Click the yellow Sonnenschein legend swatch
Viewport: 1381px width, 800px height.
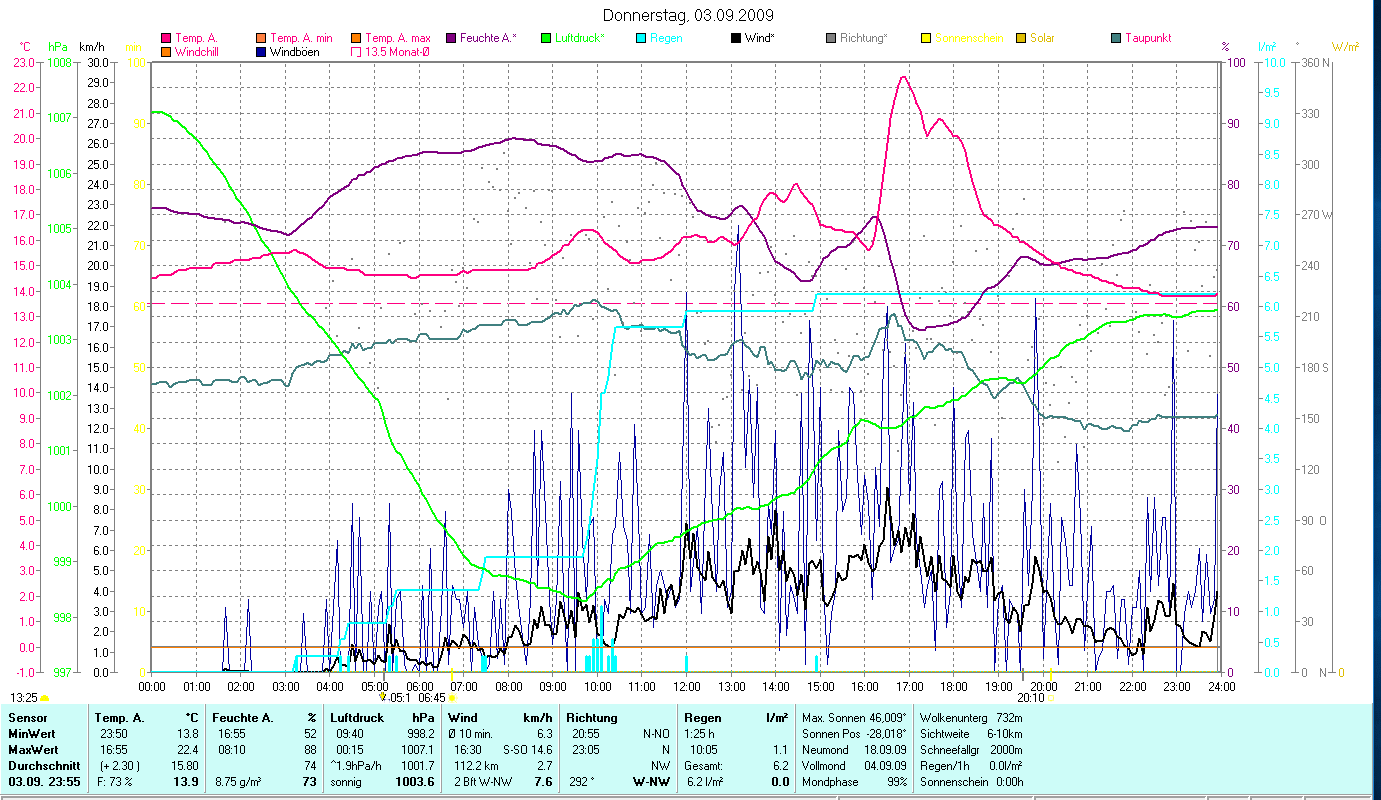(x=925, y=38)
